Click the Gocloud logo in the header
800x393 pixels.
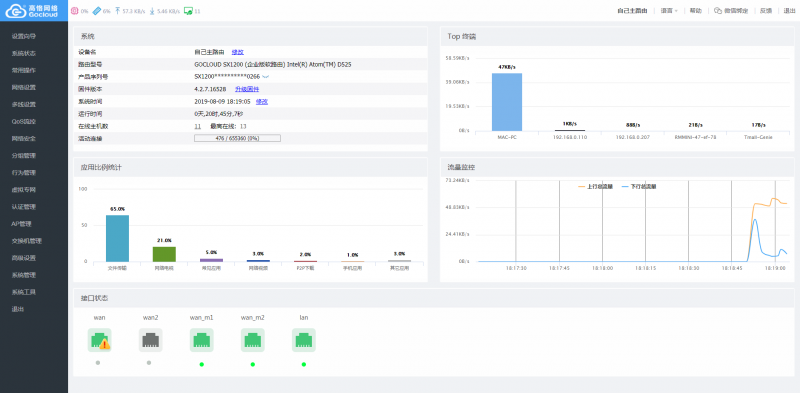(x=34, y=10)
